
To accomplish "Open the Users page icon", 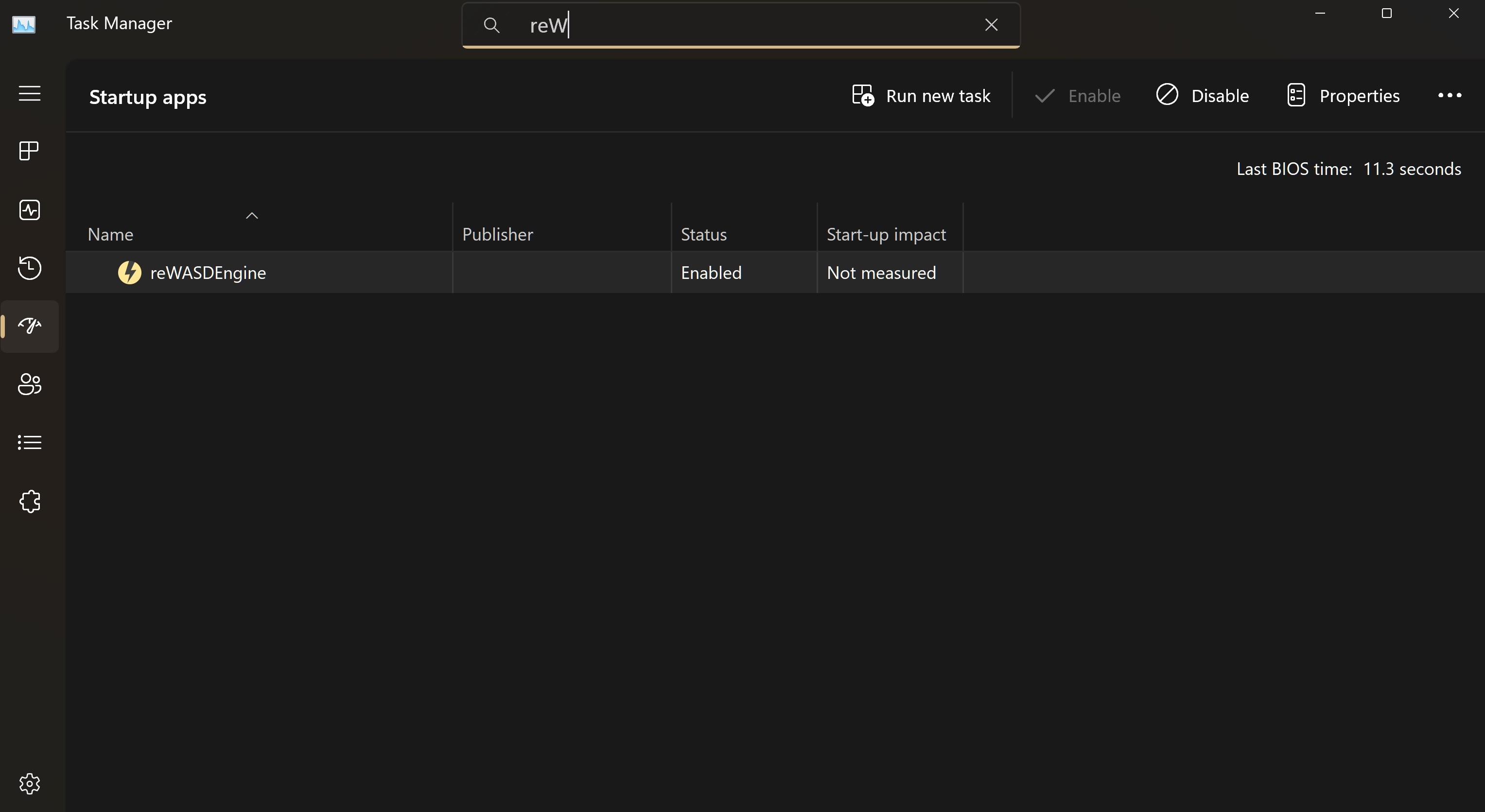I will tap(29, 384).
